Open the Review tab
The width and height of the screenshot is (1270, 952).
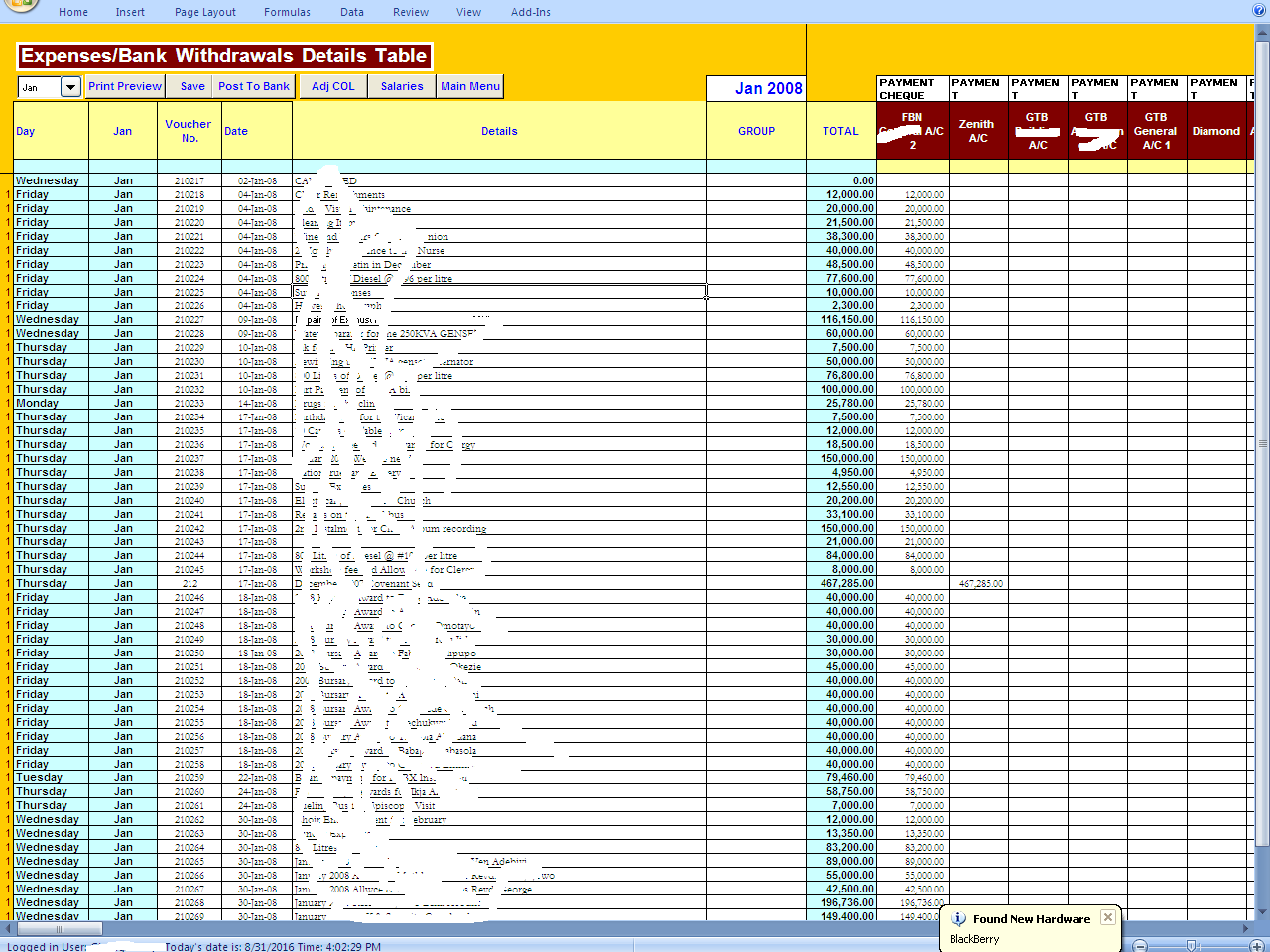(x=411, y=12)
